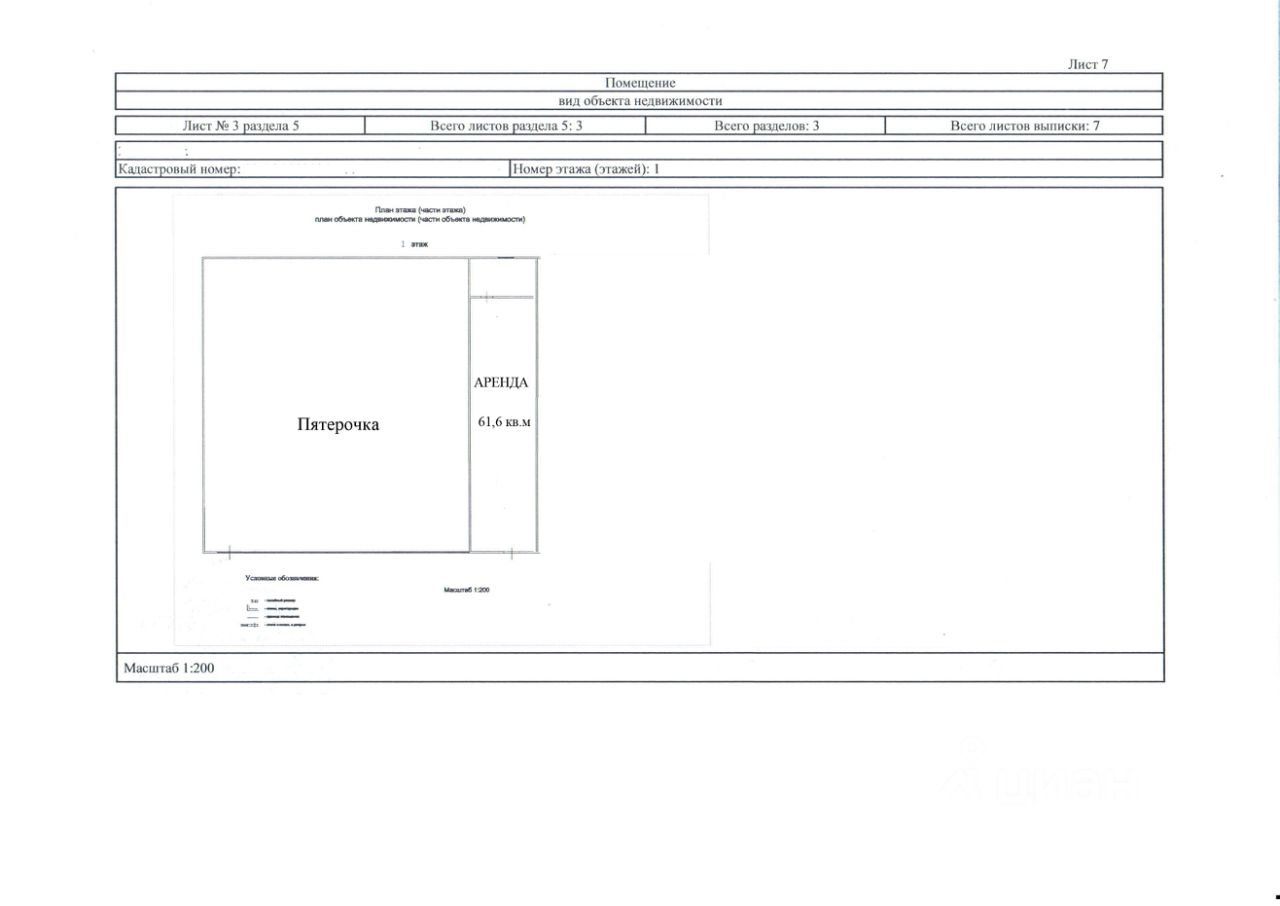The height and width of the screenshot is (906, 1280).
Task: Select the "61,6 кв.м" area value
Action: (504, 422)
